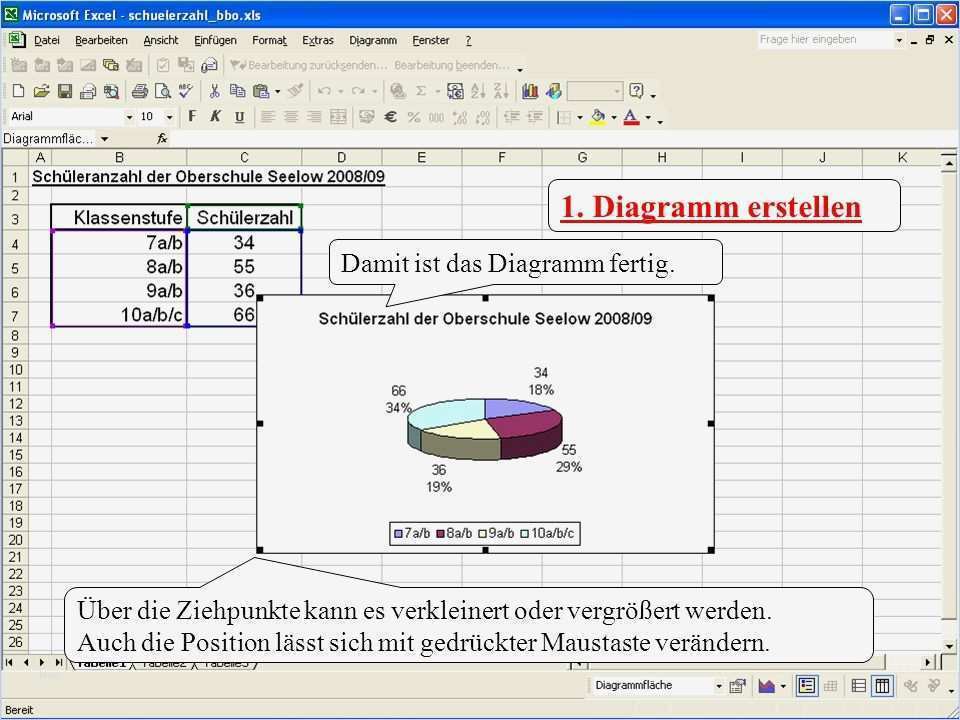Toggle the chart legend visibility

tap(804, 686)
